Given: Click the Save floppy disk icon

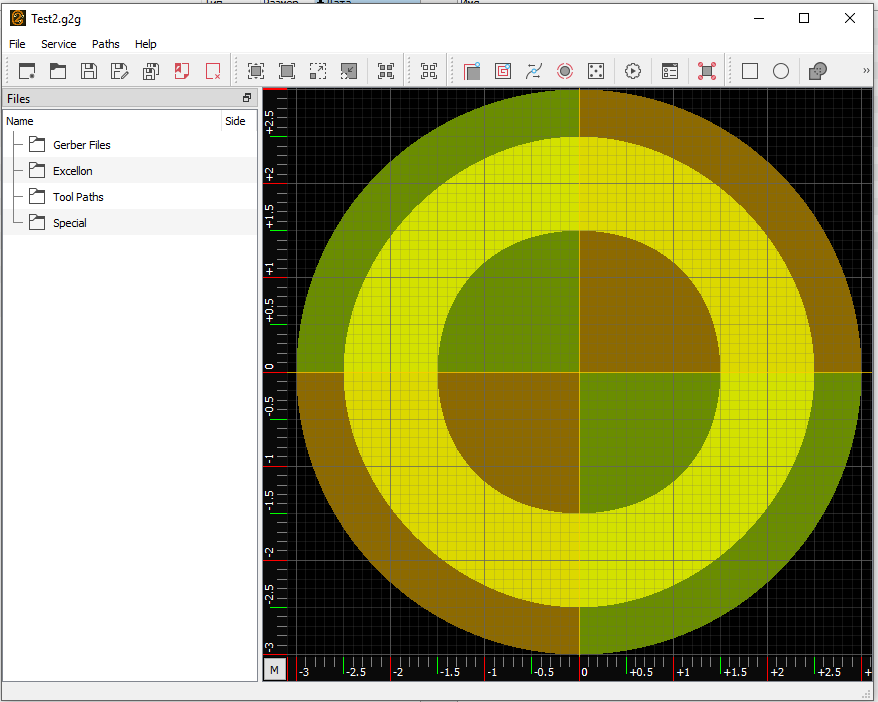Looking at the screenshot, I should click(x=89, y=71).
